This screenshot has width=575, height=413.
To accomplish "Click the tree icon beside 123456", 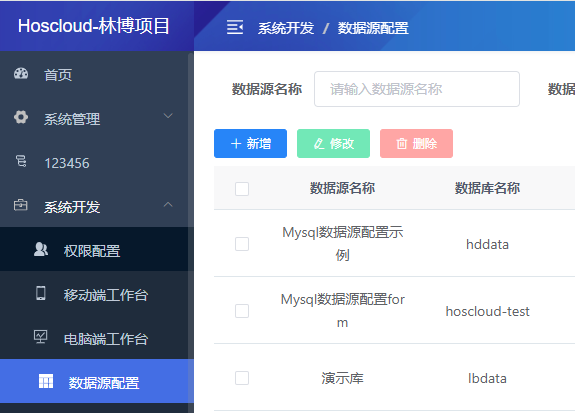I will click(x=21, y=161).
